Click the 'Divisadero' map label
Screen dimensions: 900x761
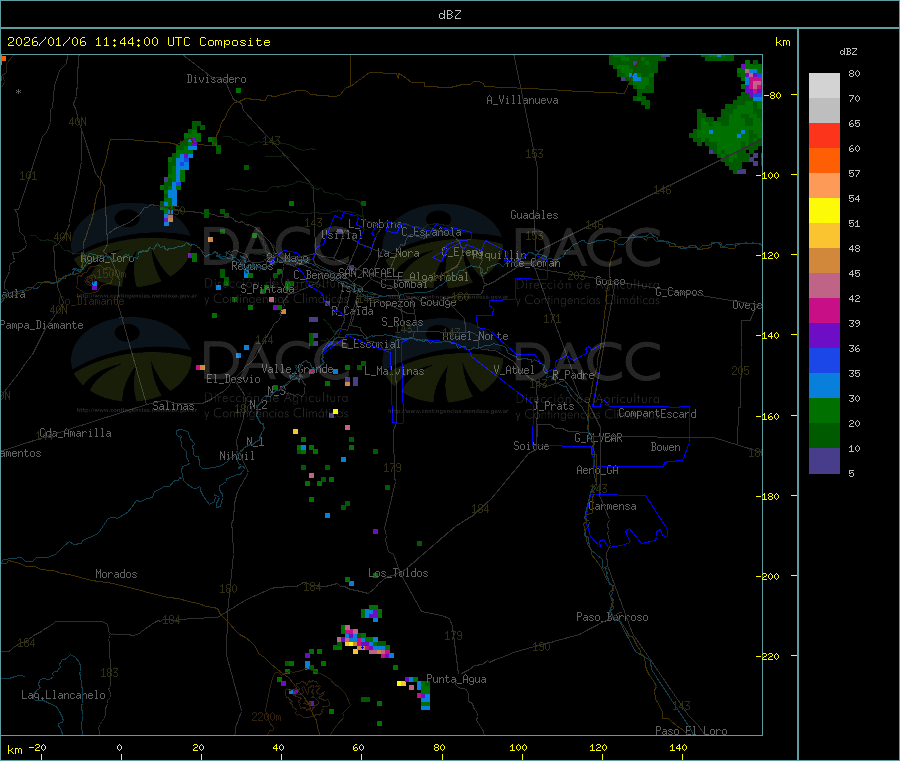pos(216,79)
